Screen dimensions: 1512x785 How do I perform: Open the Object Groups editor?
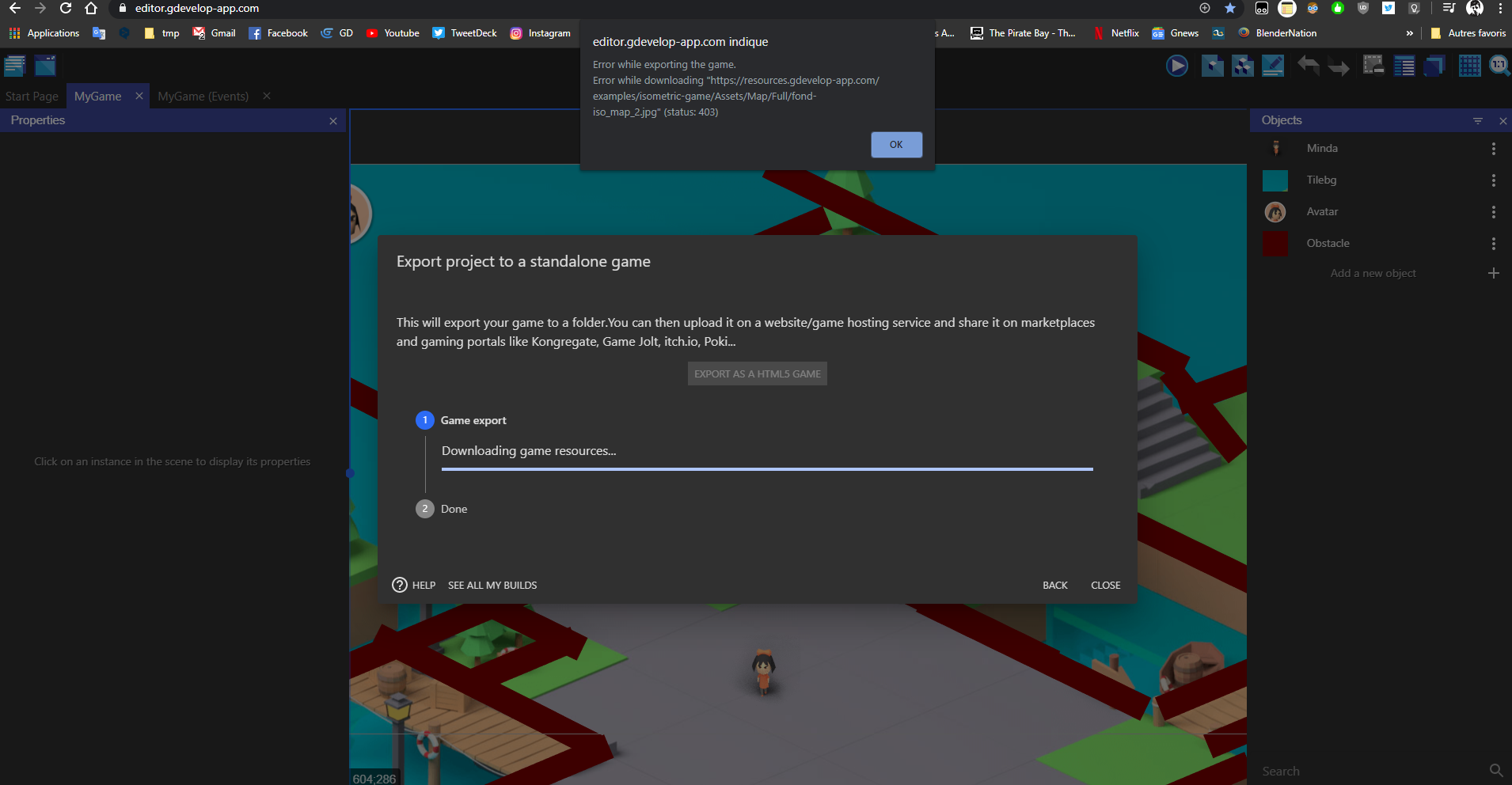click(x=1243, y=66)
